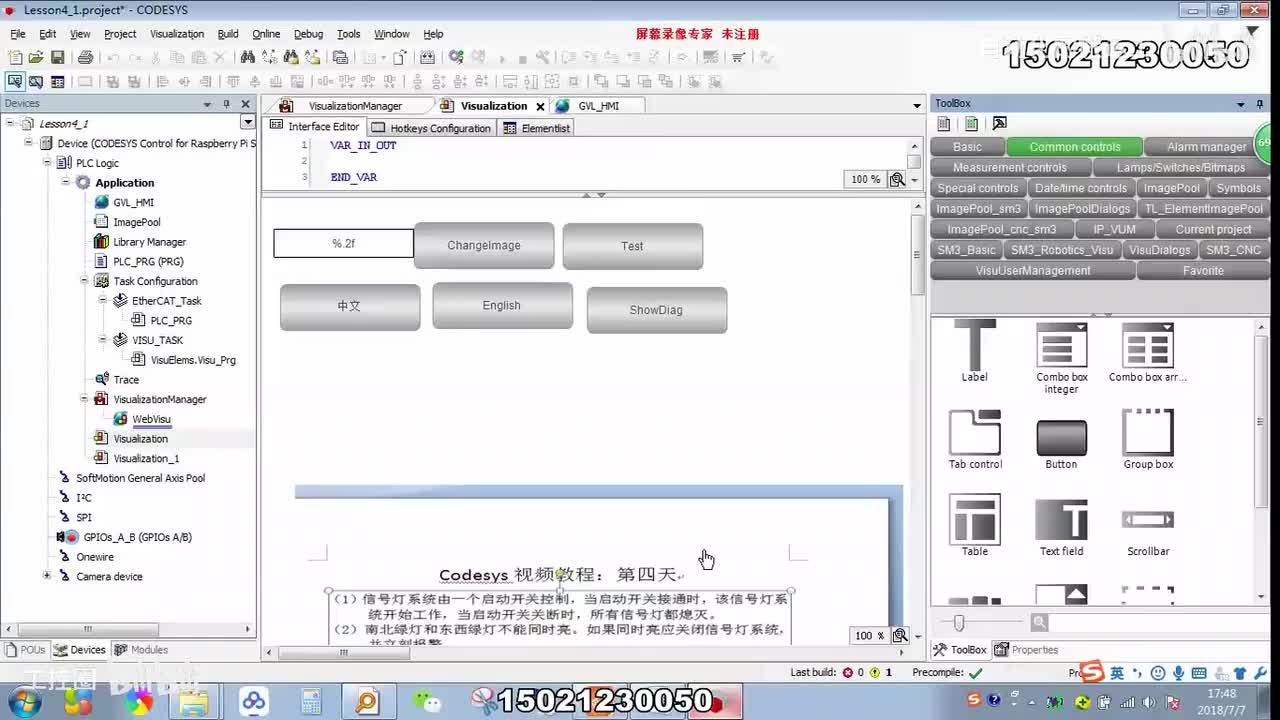Screen dimensions: 1280x720
Task: Click the second list-view icon in ToolBox
Action: pos(971,124)
